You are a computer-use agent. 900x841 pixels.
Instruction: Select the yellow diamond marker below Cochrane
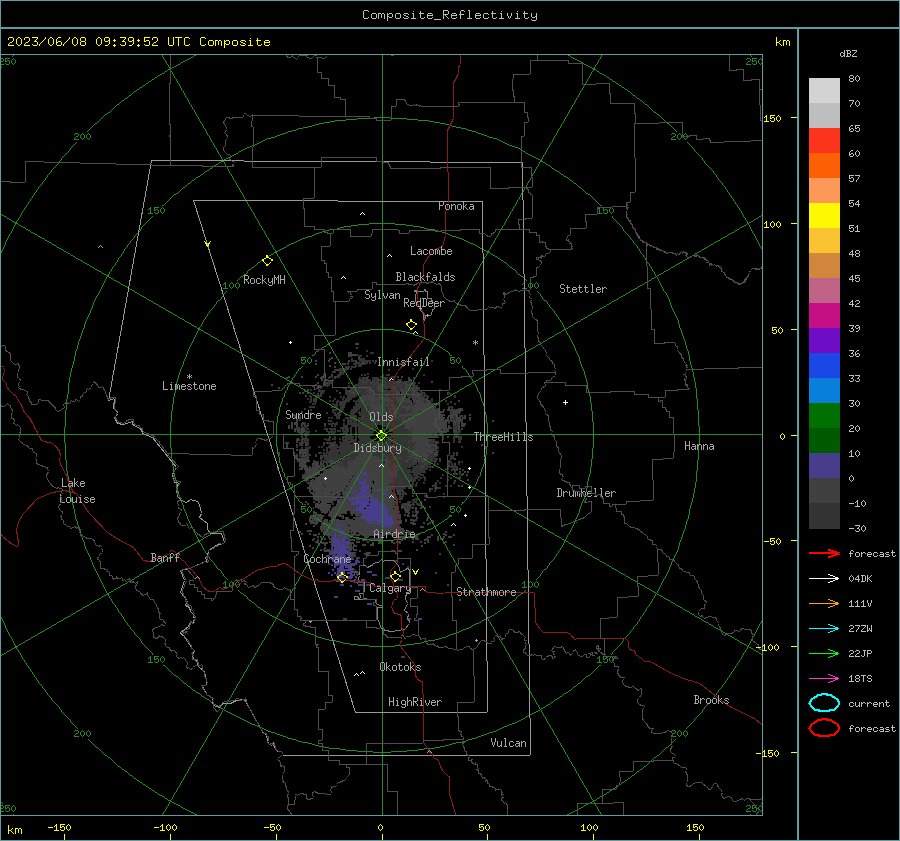(342, 577)
